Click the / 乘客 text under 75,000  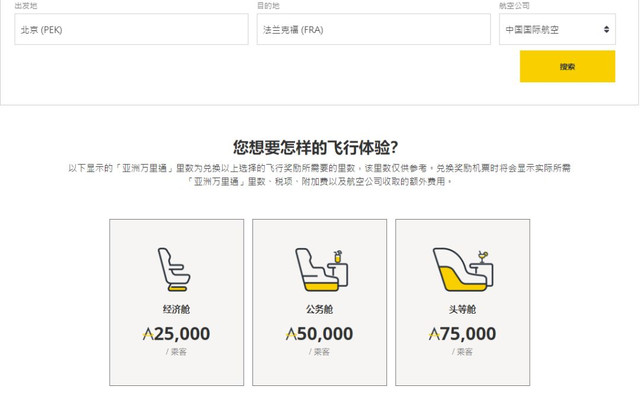coord(462,352)
